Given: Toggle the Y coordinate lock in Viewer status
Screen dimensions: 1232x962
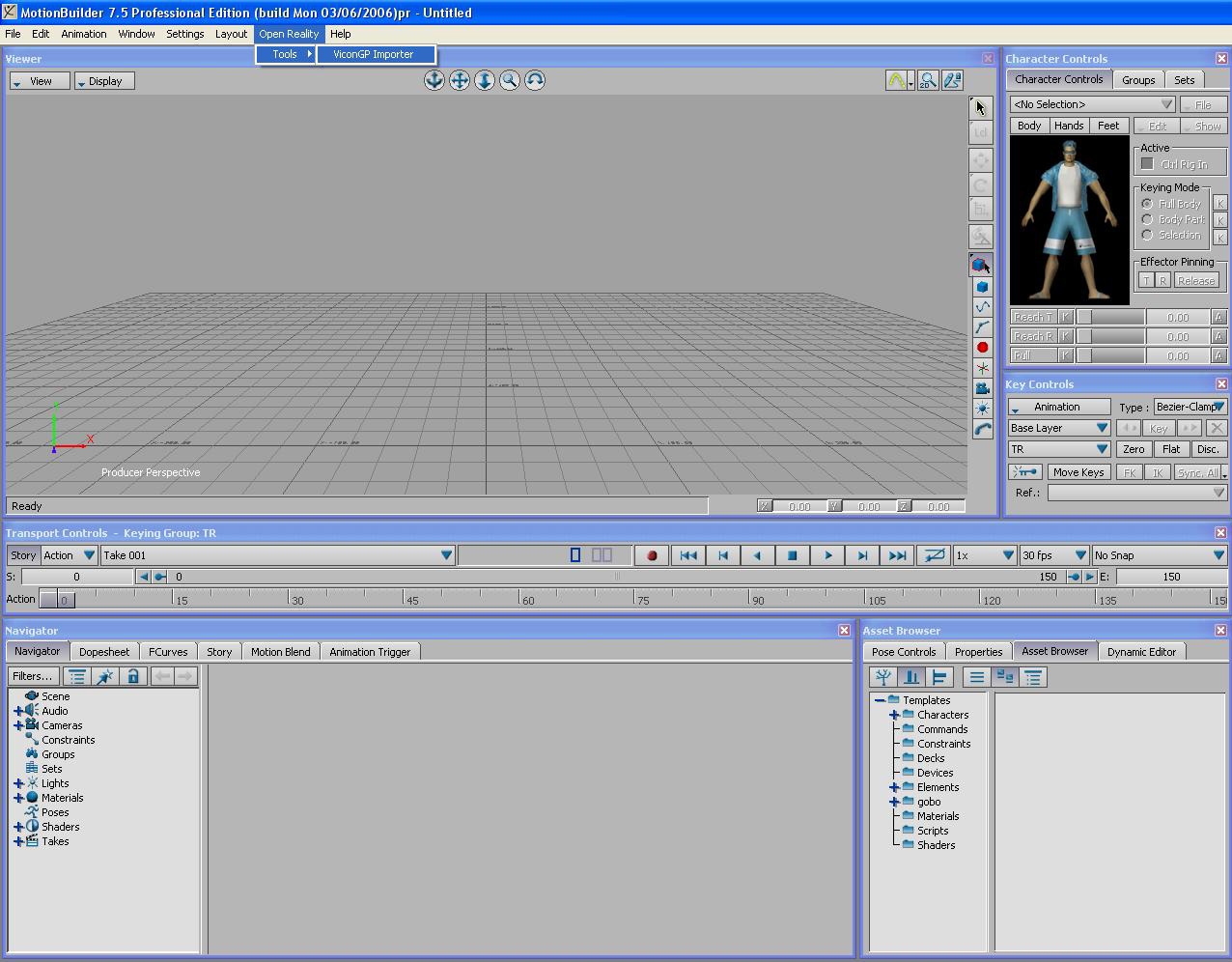Looking at the screenshot, I should click(834, 506).
